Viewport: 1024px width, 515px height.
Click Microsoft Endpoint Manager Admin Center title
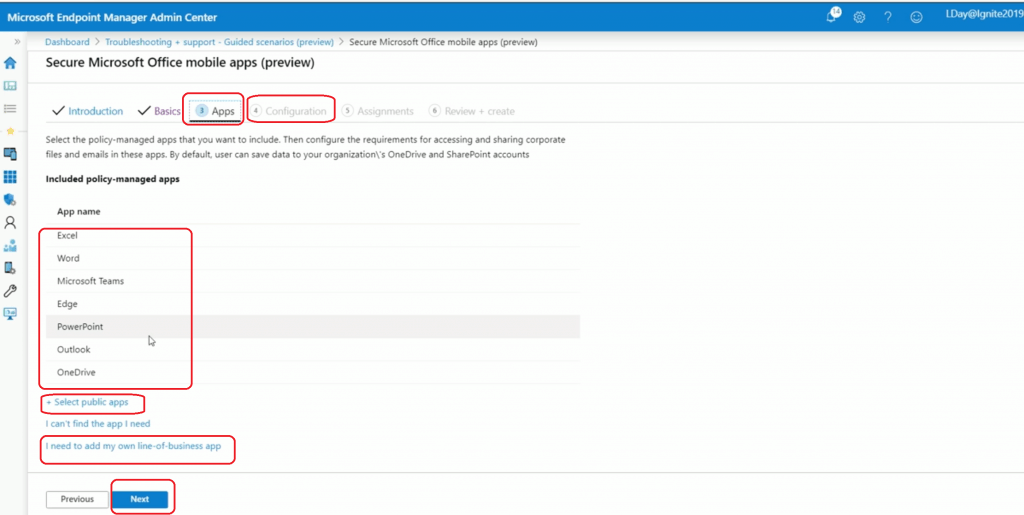coord(112,18)
